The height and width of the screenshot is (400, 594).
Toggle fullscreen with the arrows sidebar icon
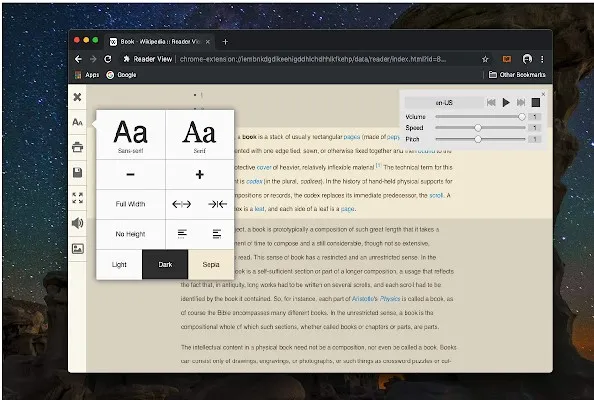pos(77,198)
